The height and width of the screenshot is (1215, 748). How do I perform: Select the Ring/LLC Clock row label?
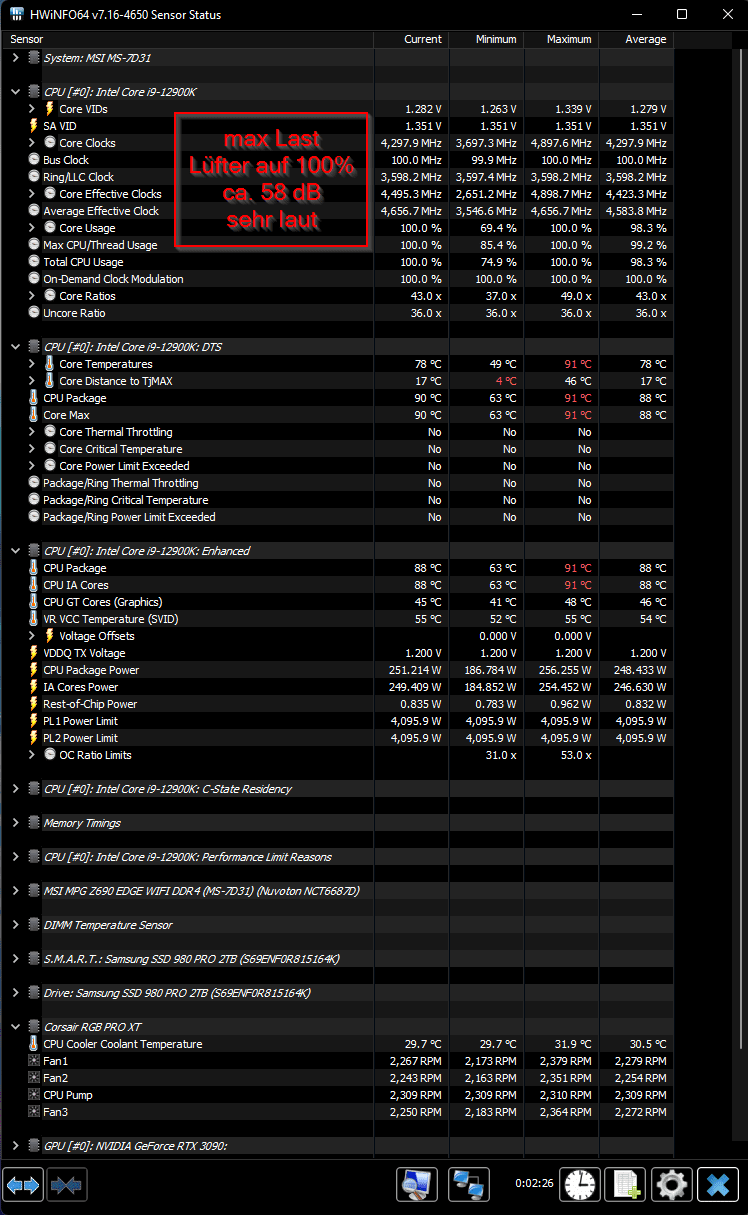coord(79,177)
